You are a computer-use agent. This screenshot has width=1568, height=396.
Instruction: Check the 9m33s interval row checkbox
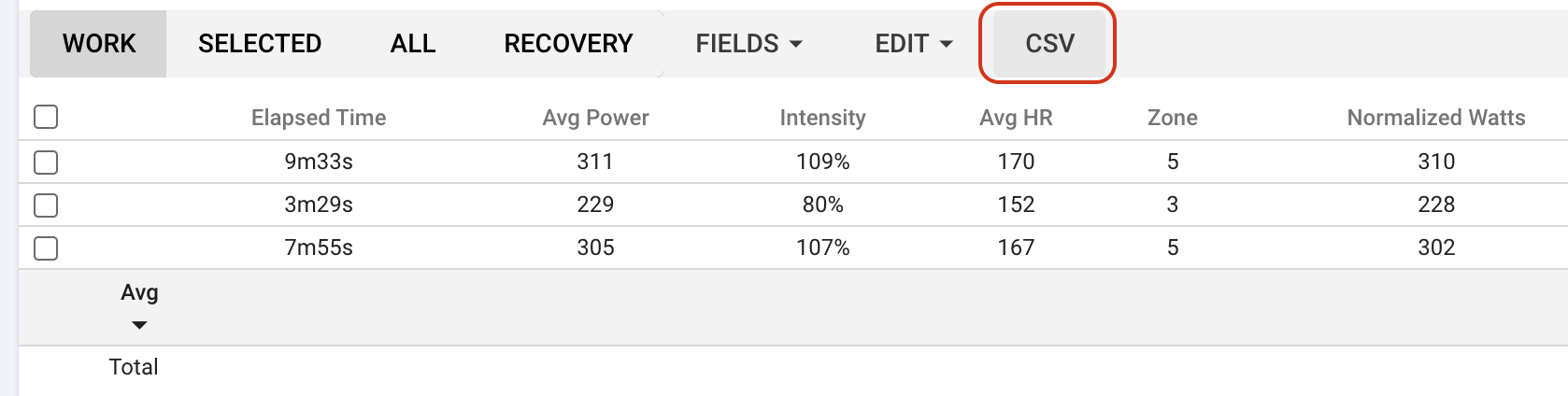[46, 163]
